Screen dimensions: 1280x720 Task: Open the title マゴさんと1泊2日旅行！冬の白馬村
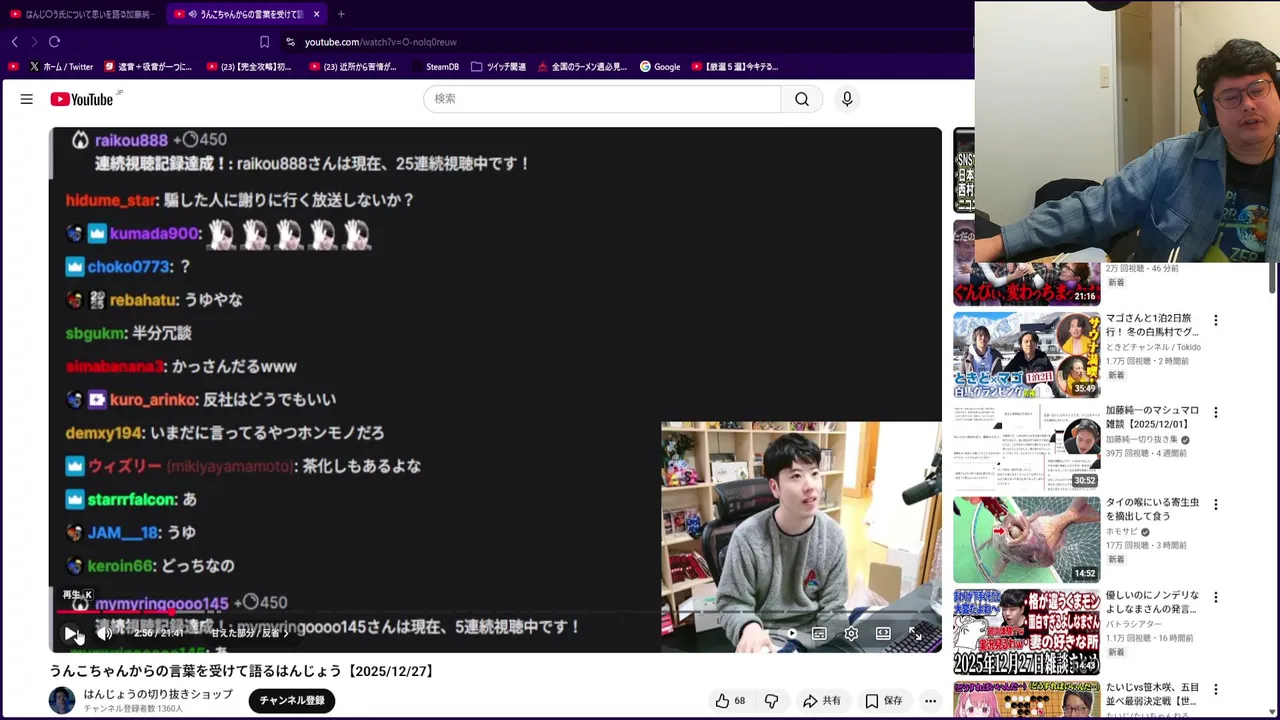1152,325
